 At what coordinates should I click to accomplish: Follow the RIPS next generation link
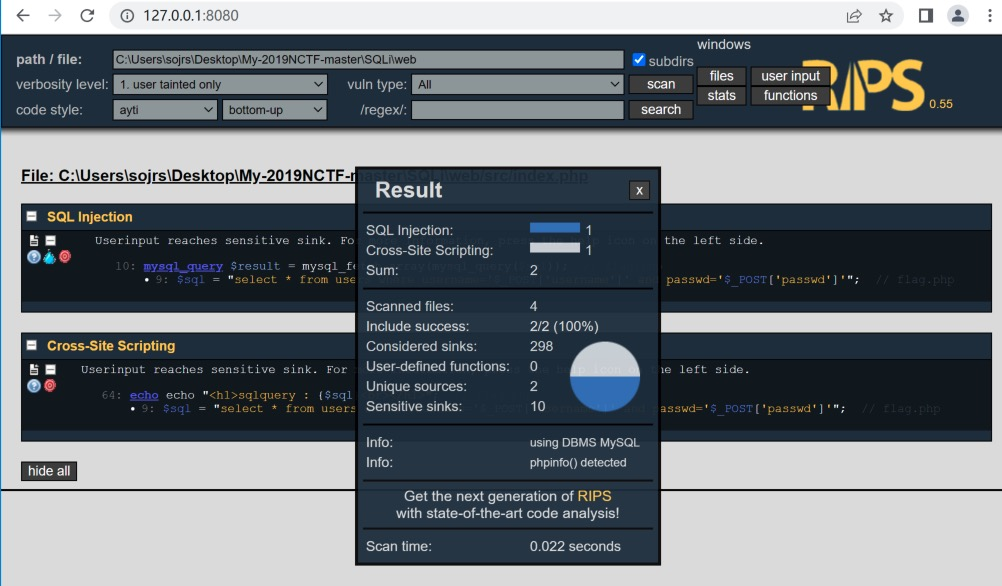tap(594, 497)
